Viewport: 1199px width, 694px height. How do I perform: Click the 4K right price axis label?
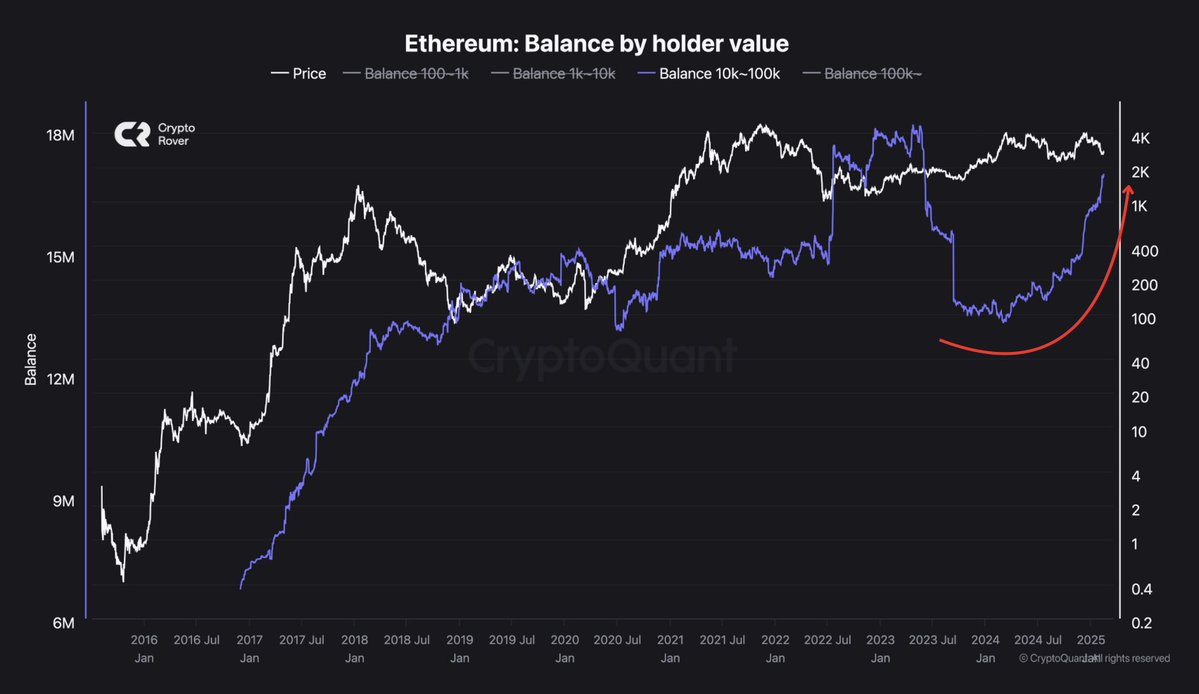click(x=1140, y=138)
